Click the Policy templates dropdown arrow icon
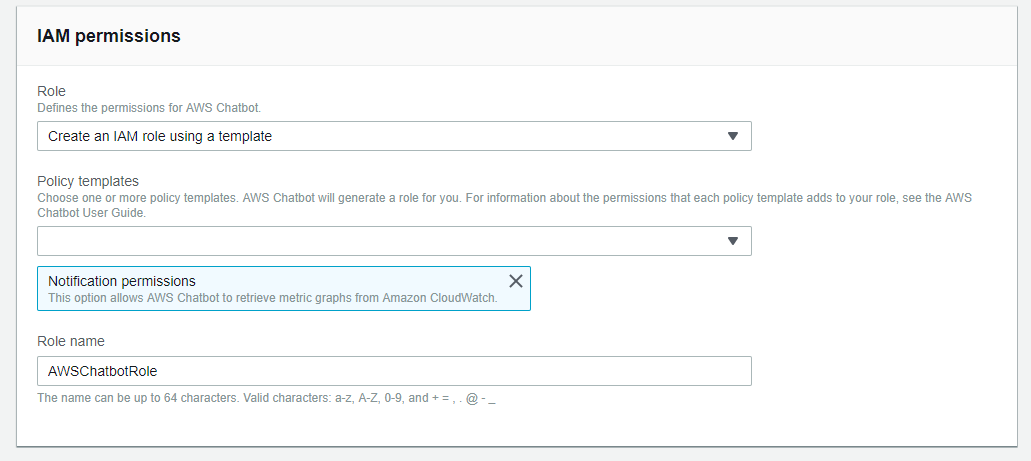The height and width of the screenshot is (461, 1031). [x=732, y=241]
